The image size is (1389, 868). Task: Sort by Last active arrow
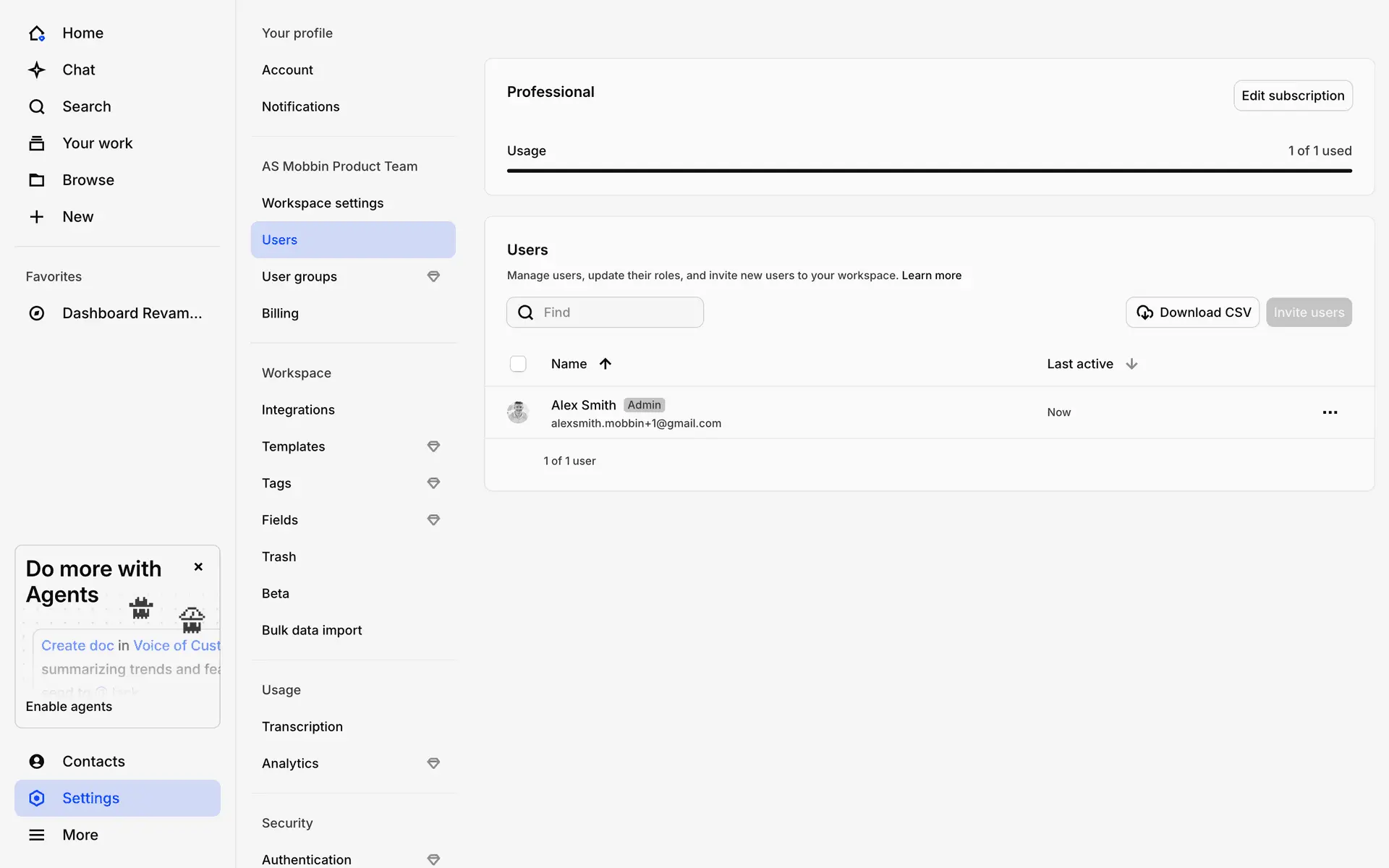click(1131, 364)
